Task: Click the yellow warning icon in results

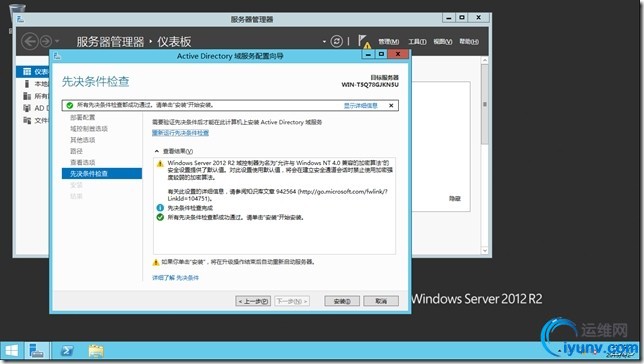Action: (160, 164)
